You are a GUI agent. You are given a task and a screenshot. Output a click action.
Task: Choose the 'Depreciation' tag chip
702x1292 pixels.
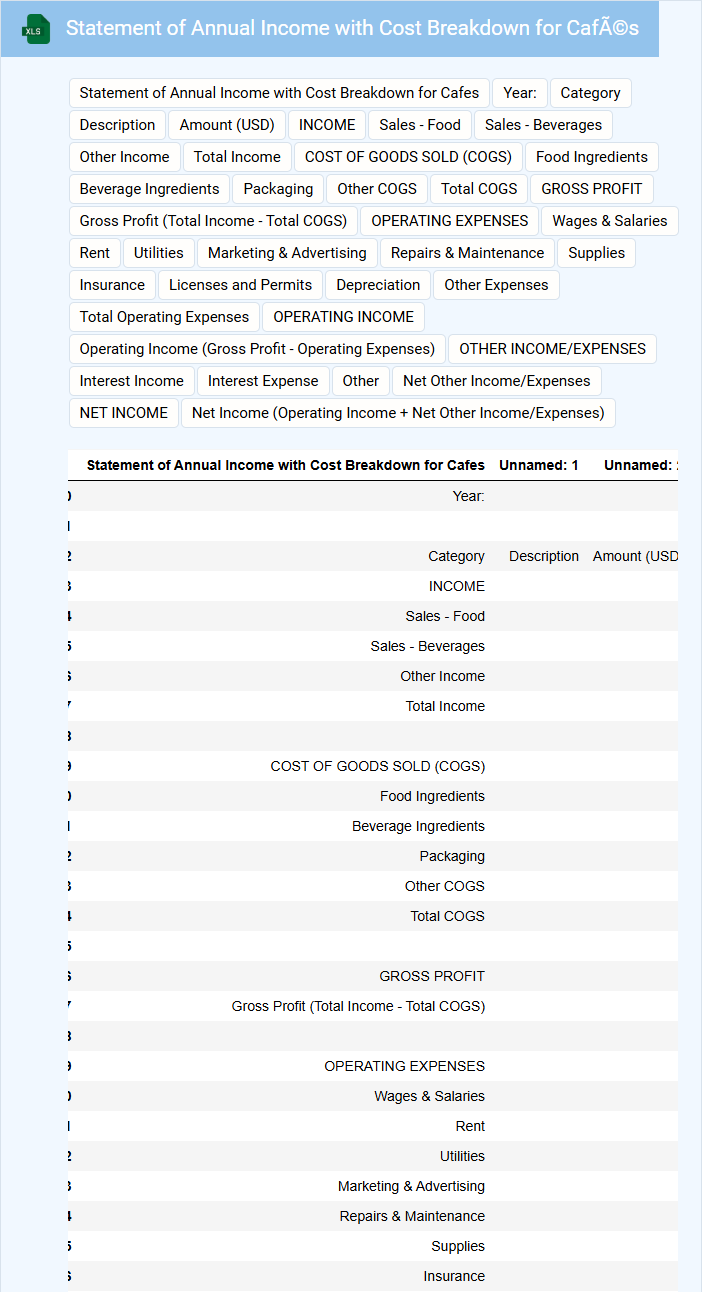pyautogui.click(x=378, y=285)
